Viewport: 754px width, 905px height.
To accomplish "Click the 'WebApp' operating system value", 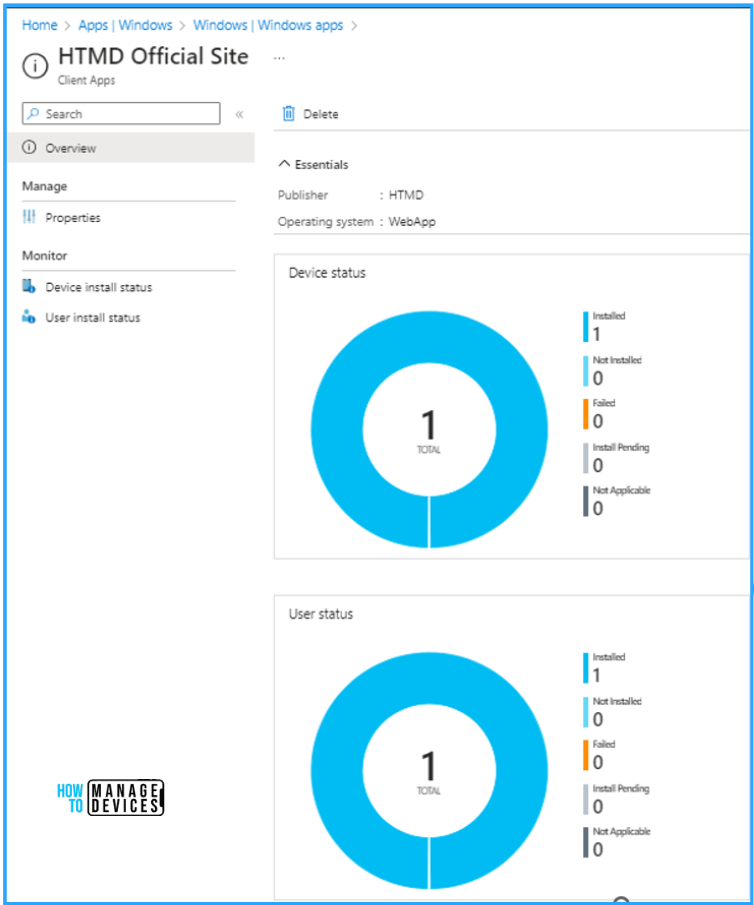I will [x=412, y=222].
